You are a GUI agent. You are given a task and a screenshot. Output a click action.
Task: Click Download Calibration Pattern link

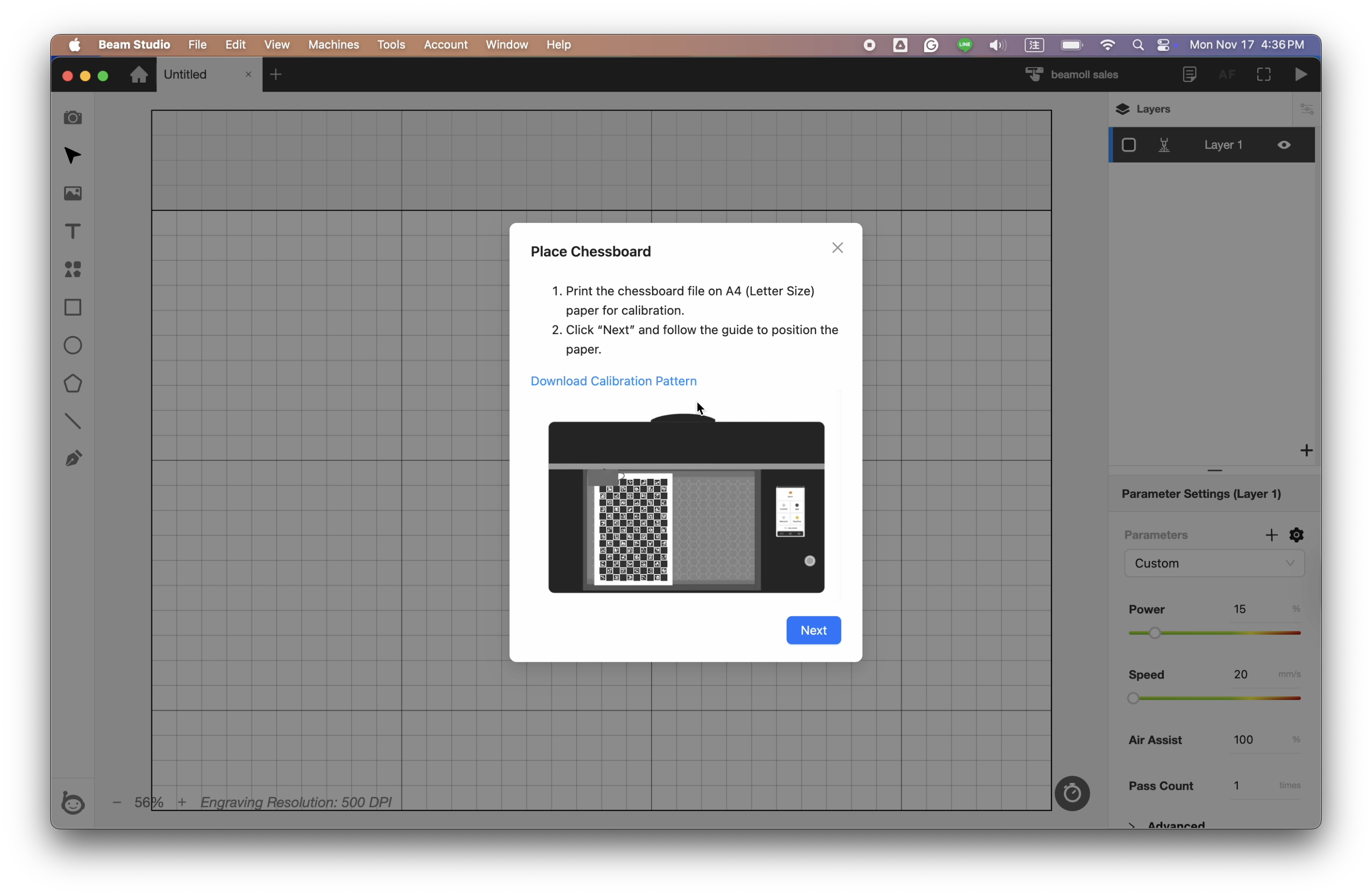coord(613,381)
